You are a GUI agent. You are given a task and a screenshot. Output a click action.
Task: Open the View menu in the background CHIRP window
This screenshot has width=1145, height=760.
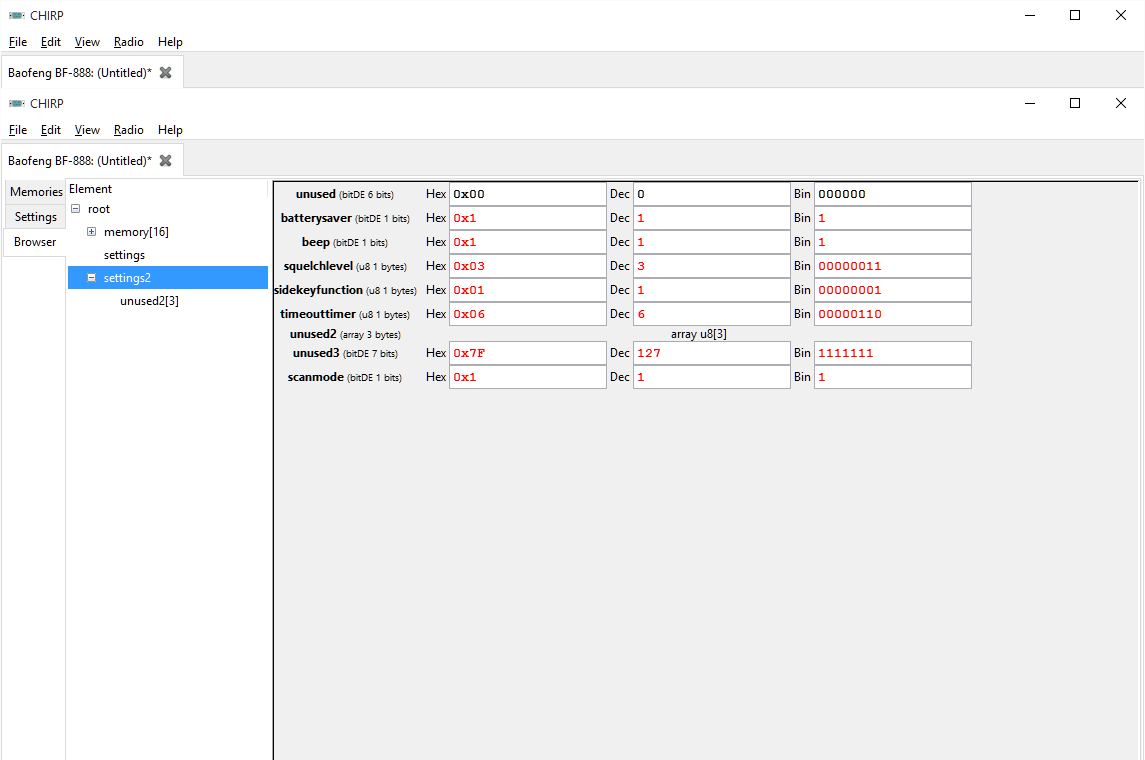(87, 42)
